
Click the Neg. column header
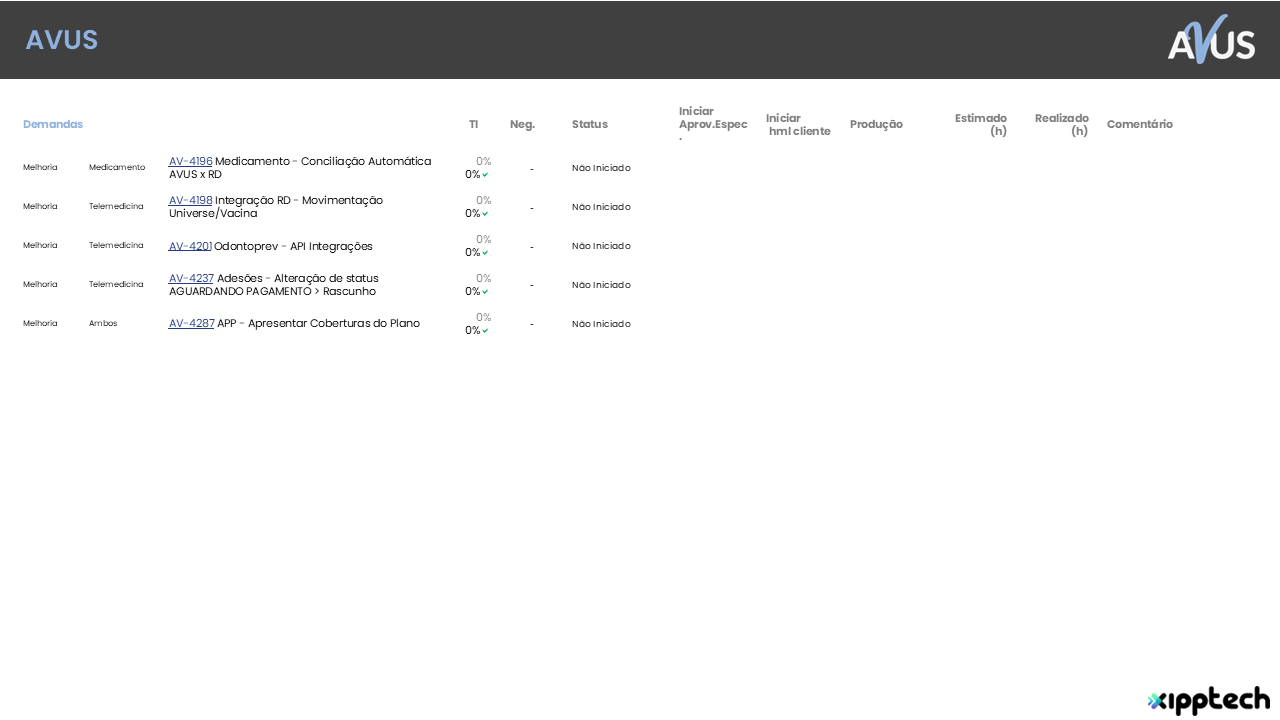tap(523, 124)
